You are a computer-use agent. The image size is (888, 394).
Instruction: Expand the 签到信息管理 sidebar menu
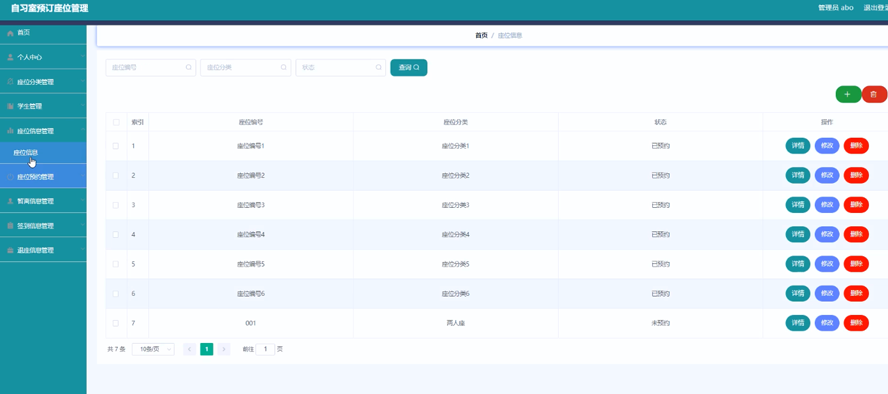tap(43, 226)
